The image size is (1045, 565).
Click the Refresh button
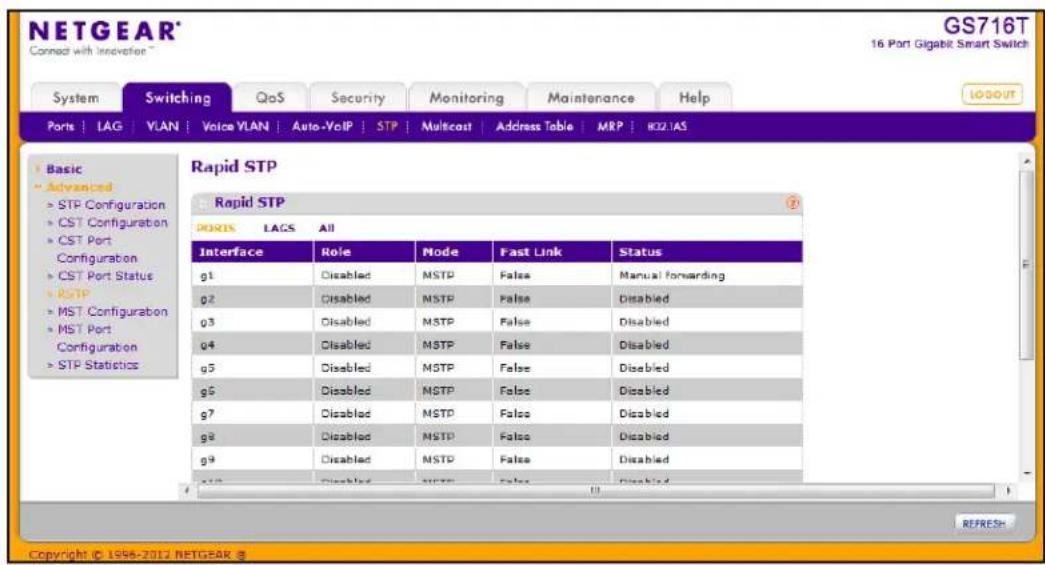click(984, 524)
